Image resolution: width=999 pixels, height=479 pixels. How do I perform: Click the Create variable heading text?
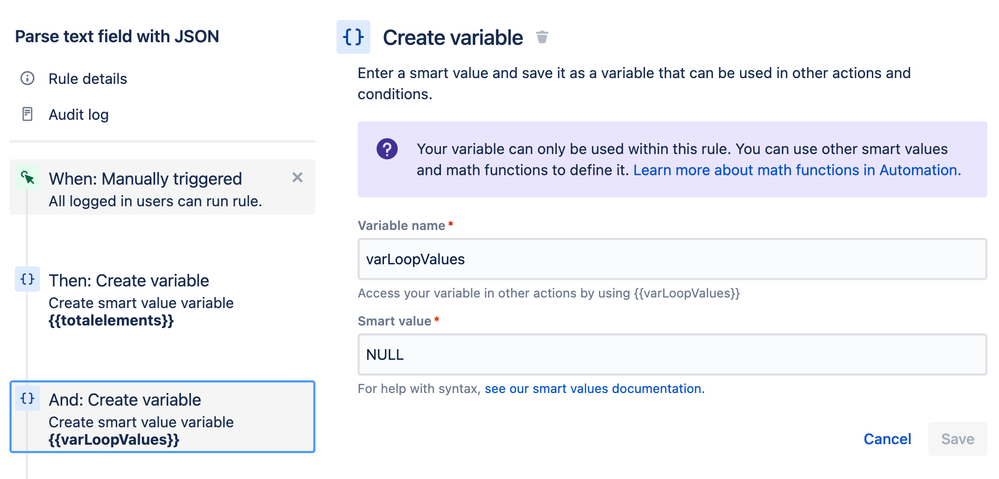pyautogui.click(x=453, y=38)
